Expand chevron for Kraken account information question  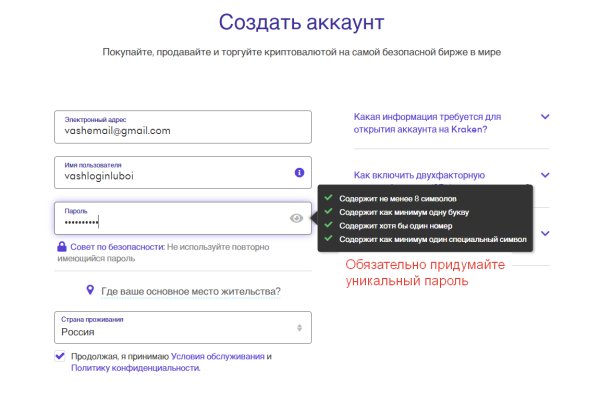[x=545, y=117]
